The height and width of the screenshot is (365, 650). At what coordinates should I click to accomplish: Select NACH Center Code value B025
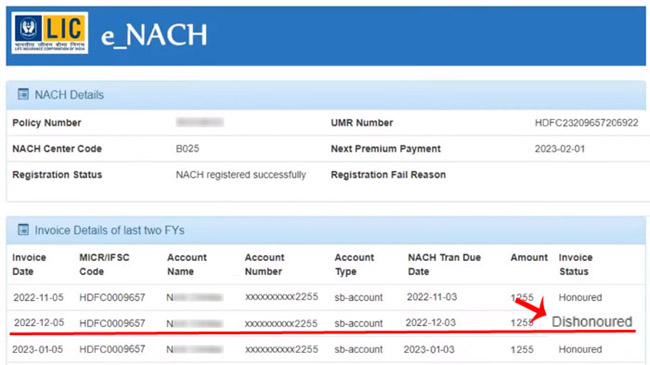click(187, 148)
